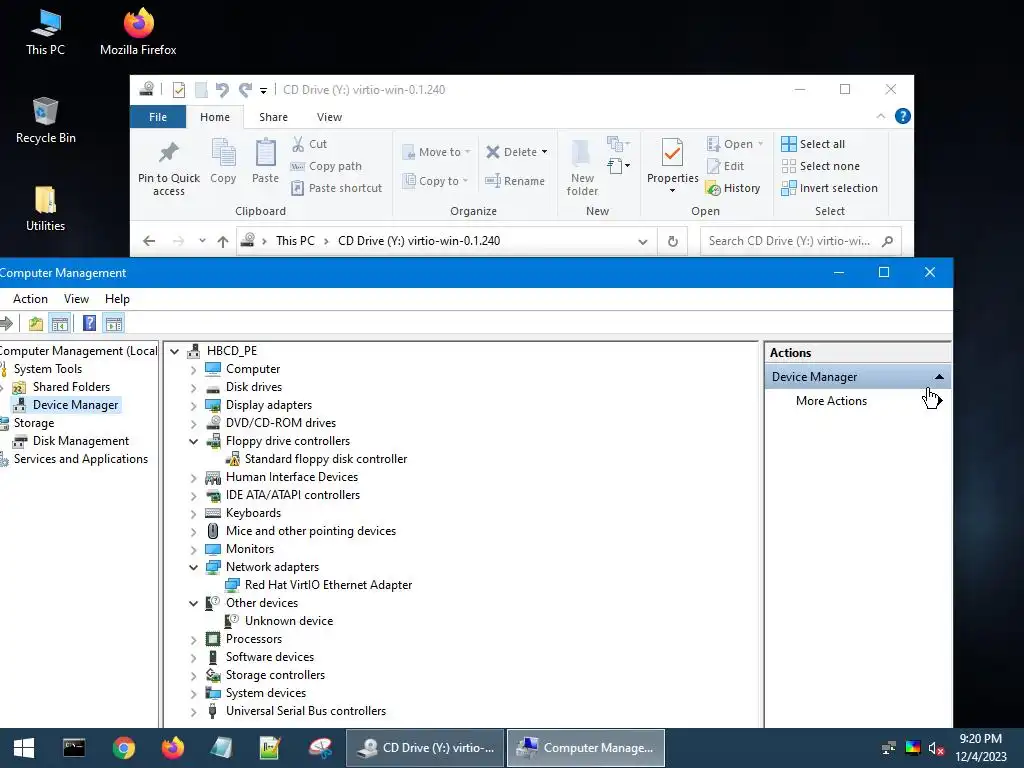
Task: Click Properties checkmark icon
Action: (672, 153)
